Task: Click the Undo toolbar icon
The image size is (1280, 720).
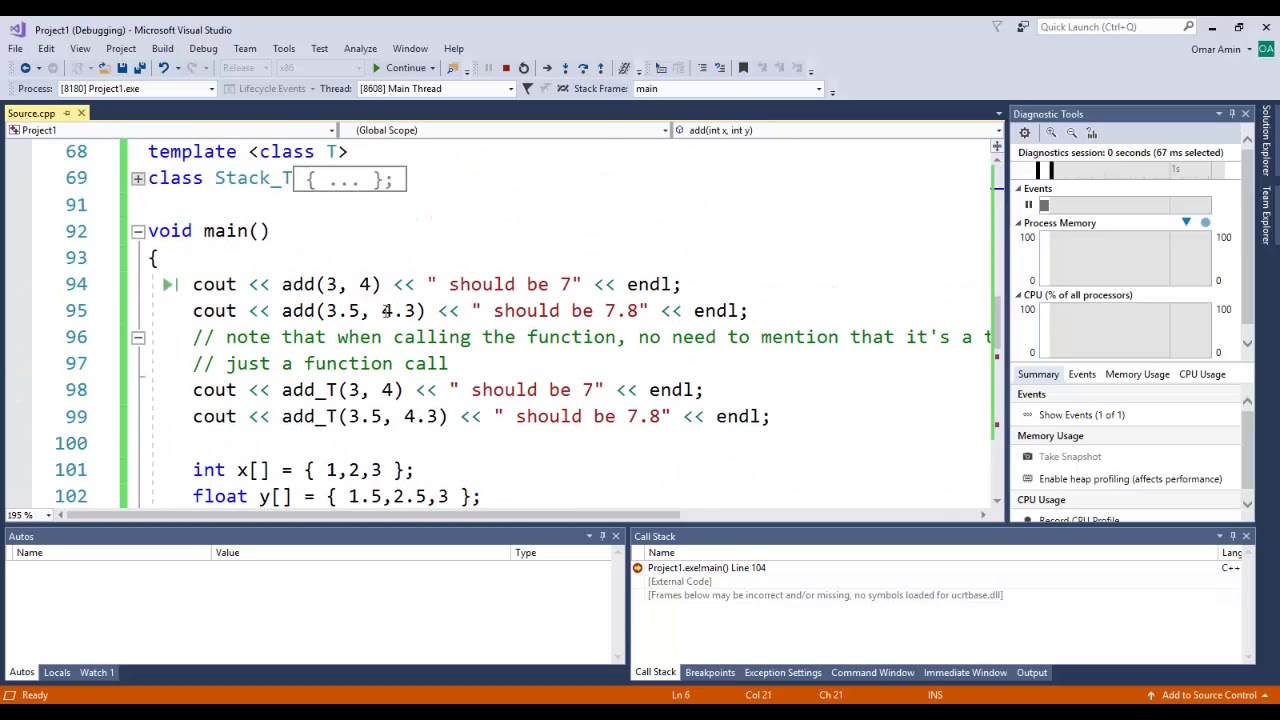Action: point(163,68)
